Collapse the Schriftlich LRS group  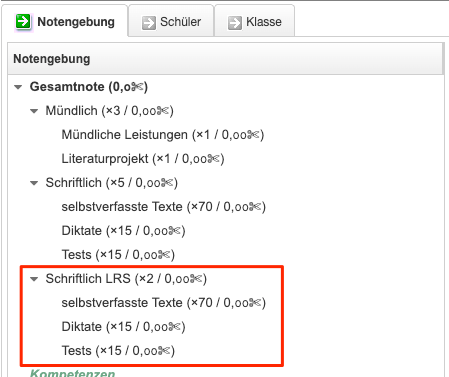[34, 279]
